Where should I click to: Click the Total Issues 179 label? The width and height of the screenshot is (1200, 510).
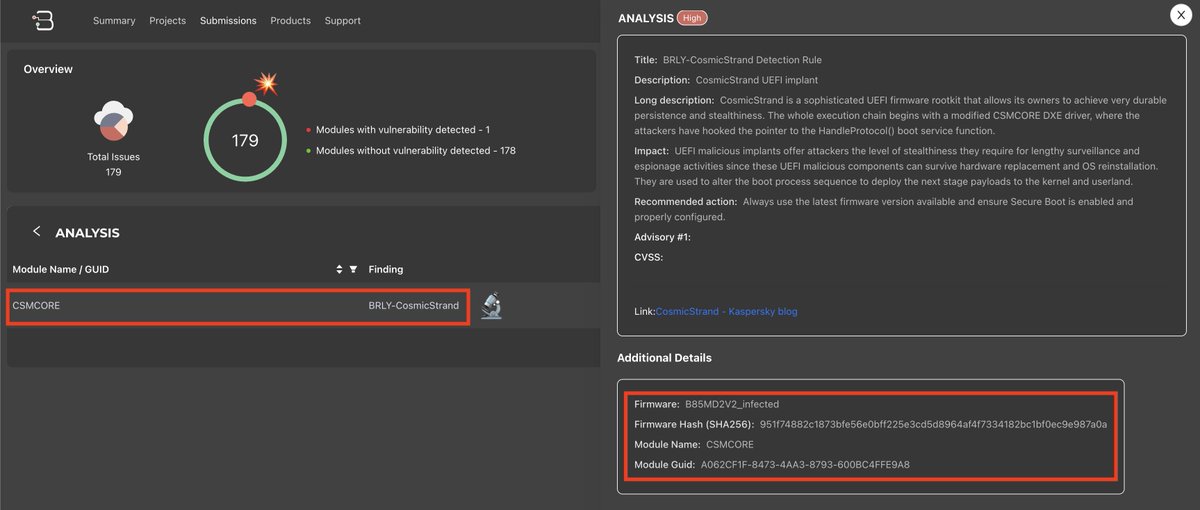coord(113,165)
